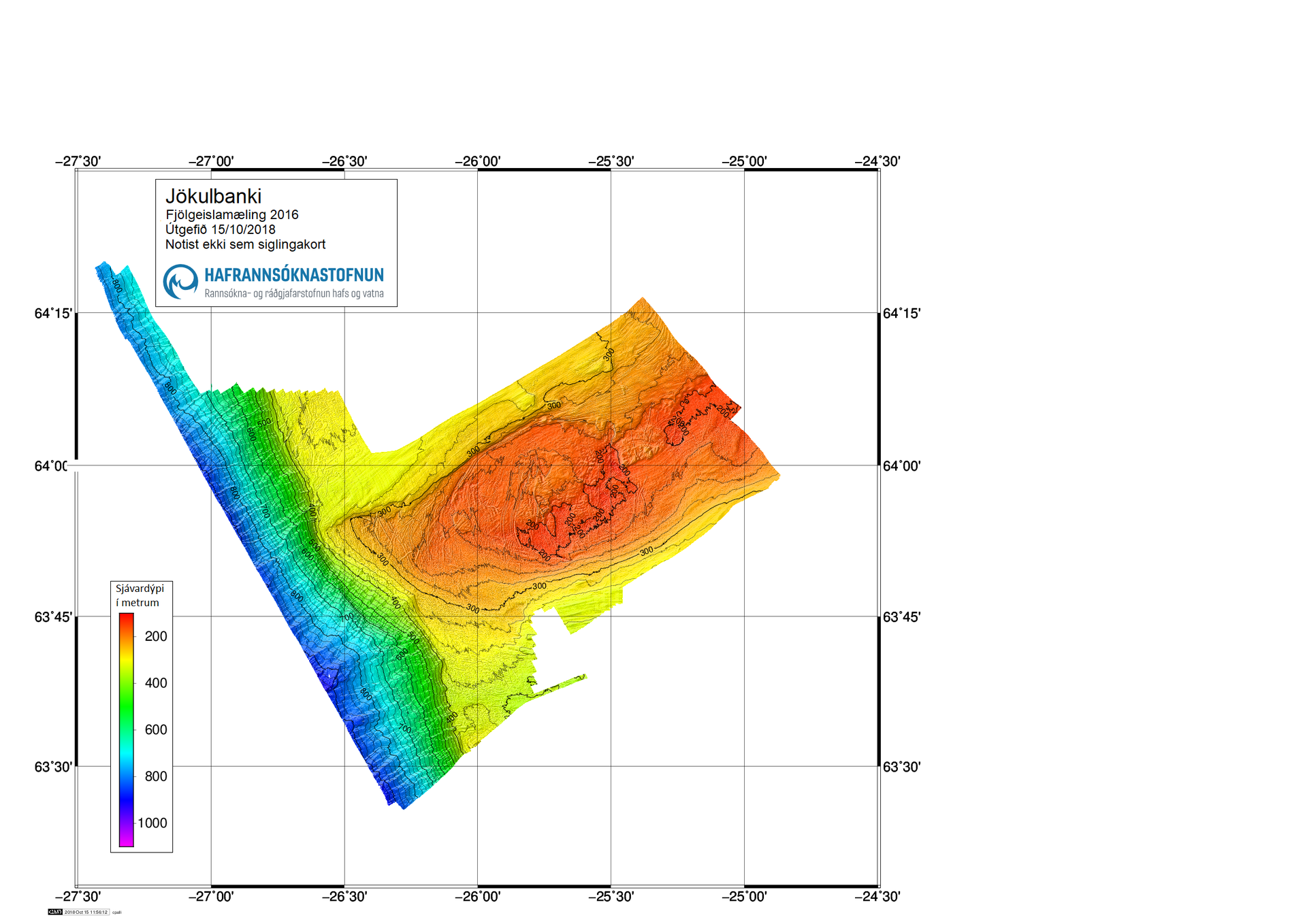This screenshot has height=924, width=1307.
Task: Click the 1000 label on depth legend
Action: (152, 823)
